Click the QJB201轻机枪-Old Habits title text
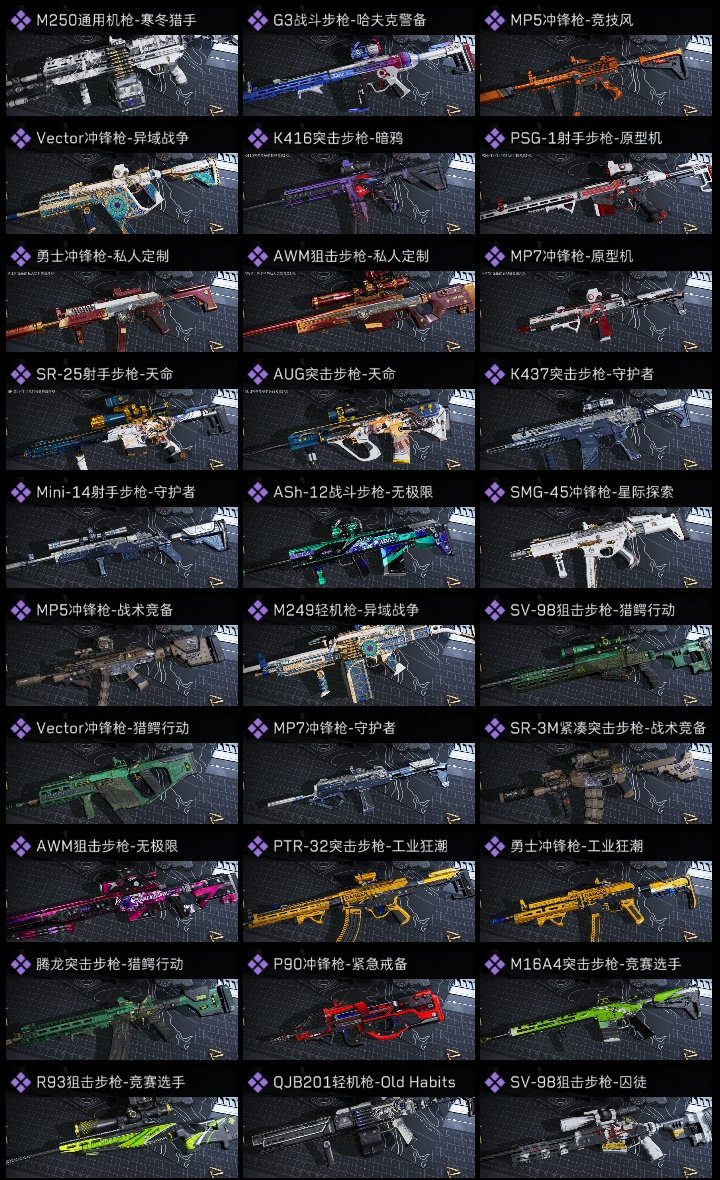The width and height of the screenshot is (720, 1180). point(364,1082)
